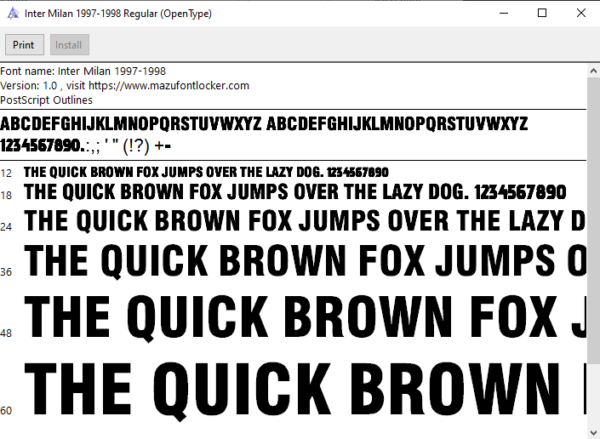Click the digits and punctuation sample line
600x439 pixels.
pos(86,146)
